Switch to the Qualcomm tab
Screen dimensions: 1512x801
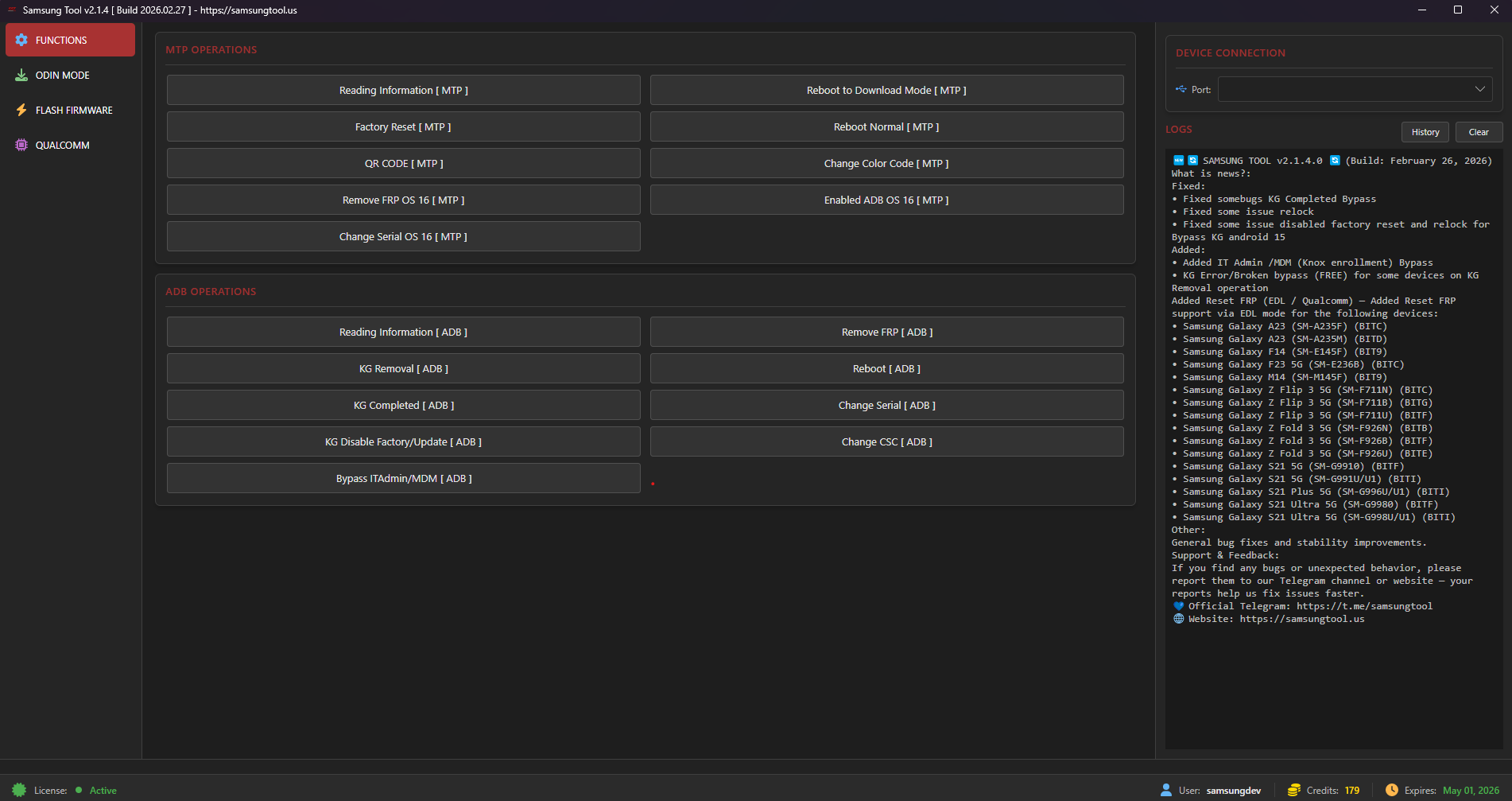[x=62, y=145]
